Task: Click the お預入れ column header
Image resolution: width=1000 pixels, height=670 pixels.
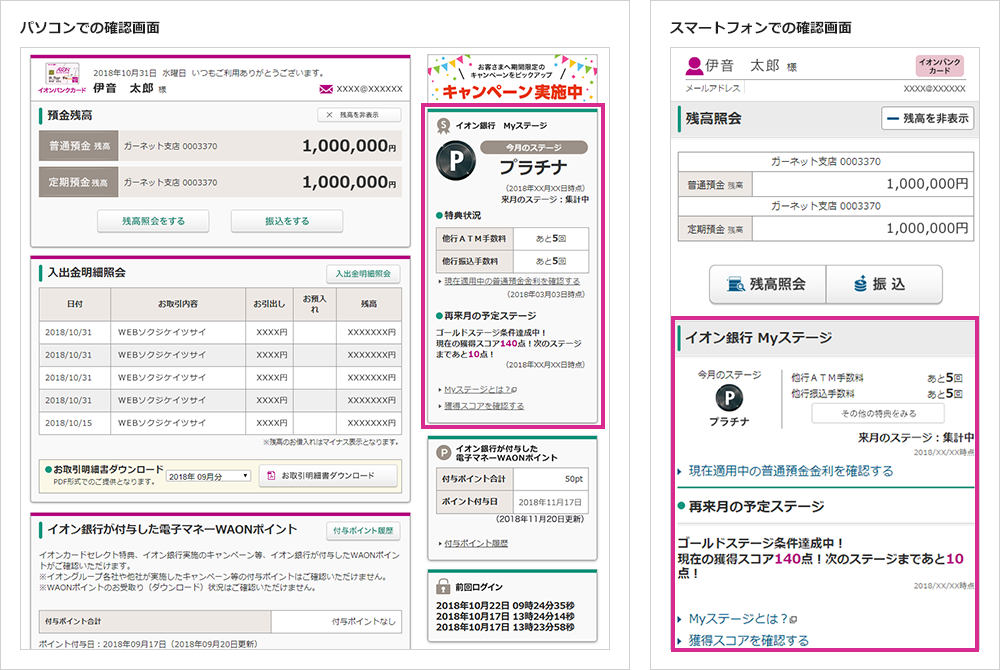Action: (x=314, y=304)
